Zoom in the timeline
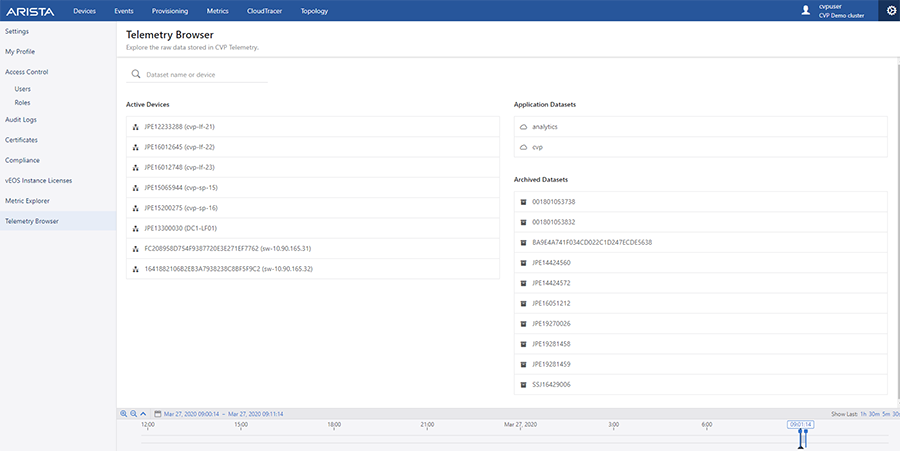This screenshot has height=451, width=900. (123, 414)
